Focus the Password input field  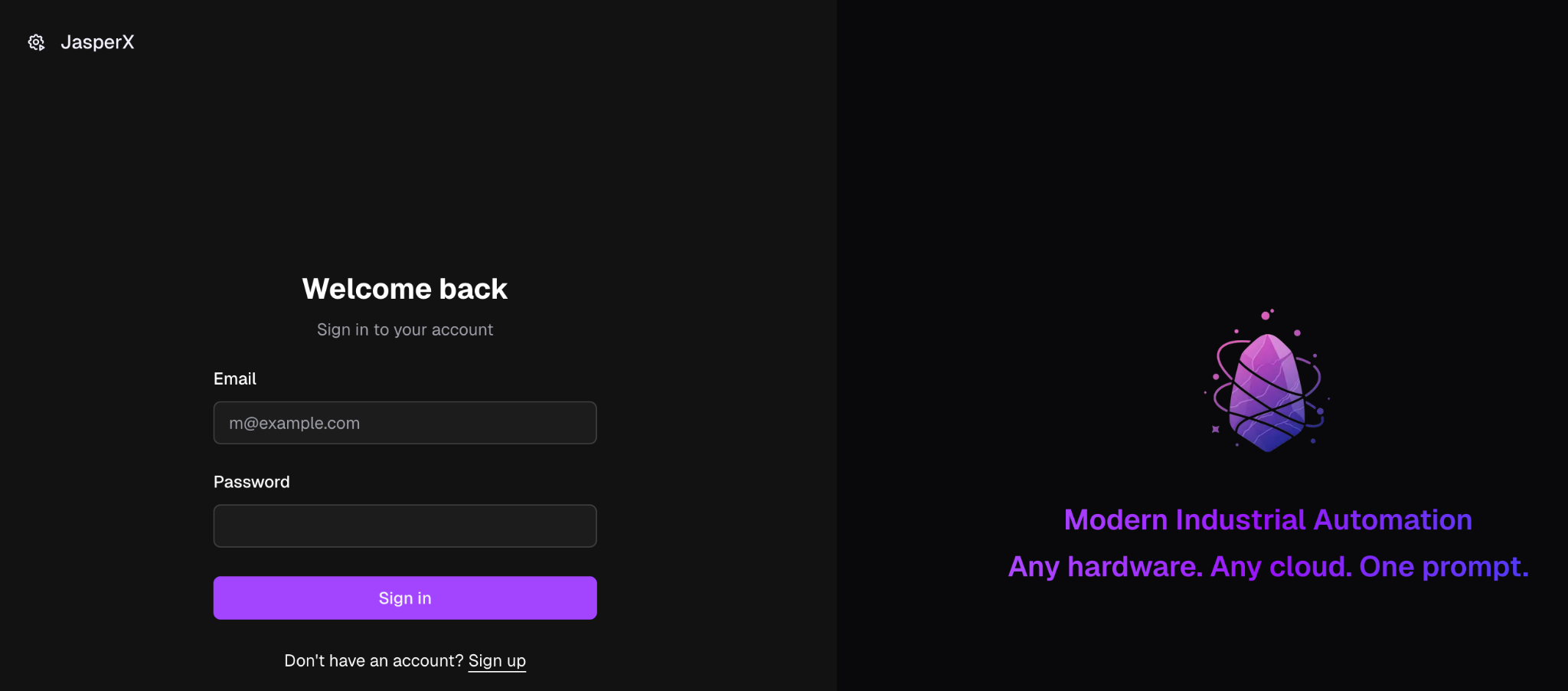pos(404,526)
